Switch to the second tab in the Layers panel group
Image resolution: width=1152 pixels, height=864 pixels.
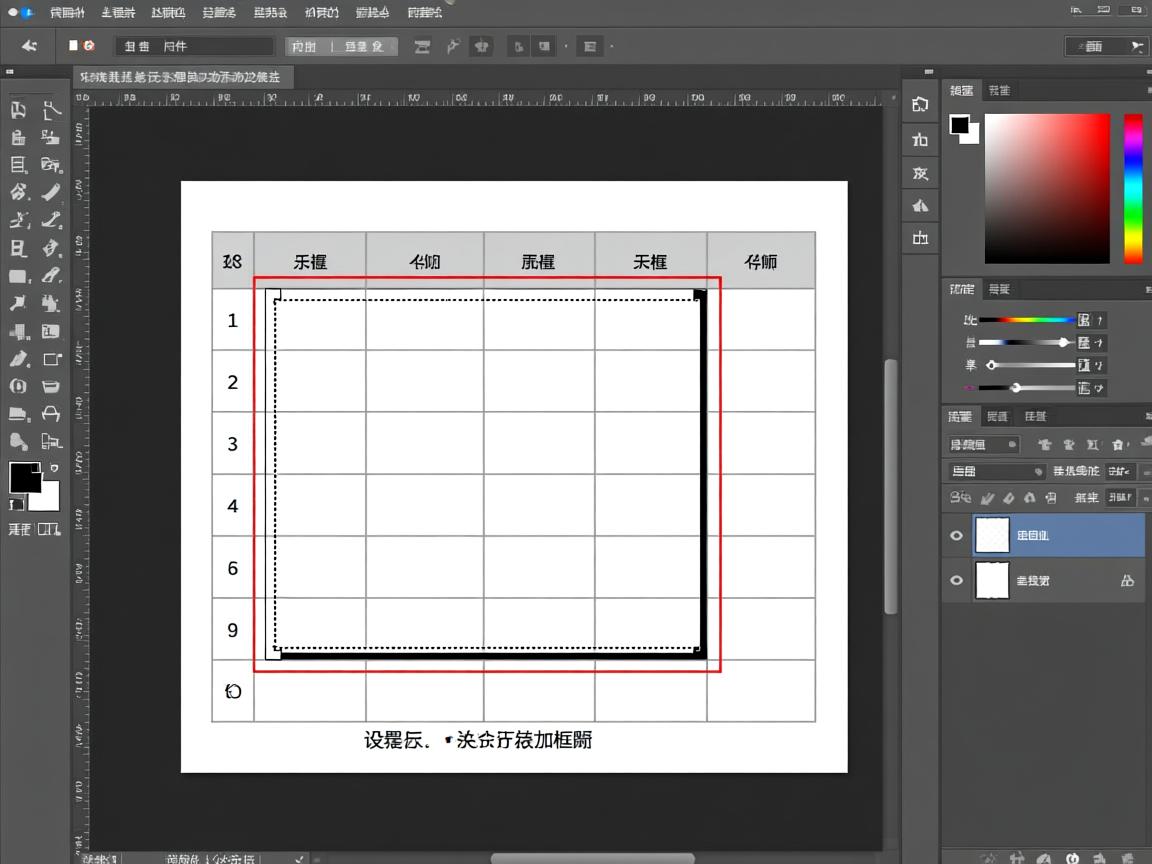(x=997, y=416)
